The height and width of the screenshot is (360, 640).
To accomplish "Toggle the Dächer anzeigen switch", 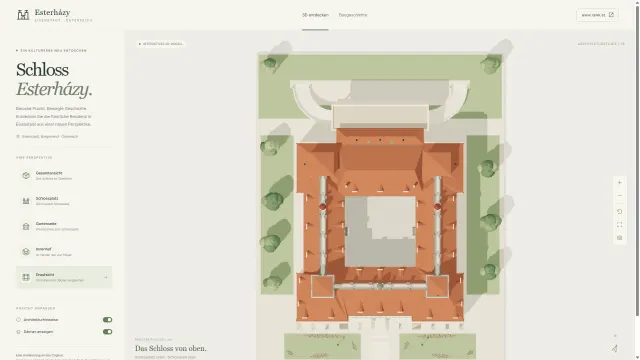I will coord(107,331).
